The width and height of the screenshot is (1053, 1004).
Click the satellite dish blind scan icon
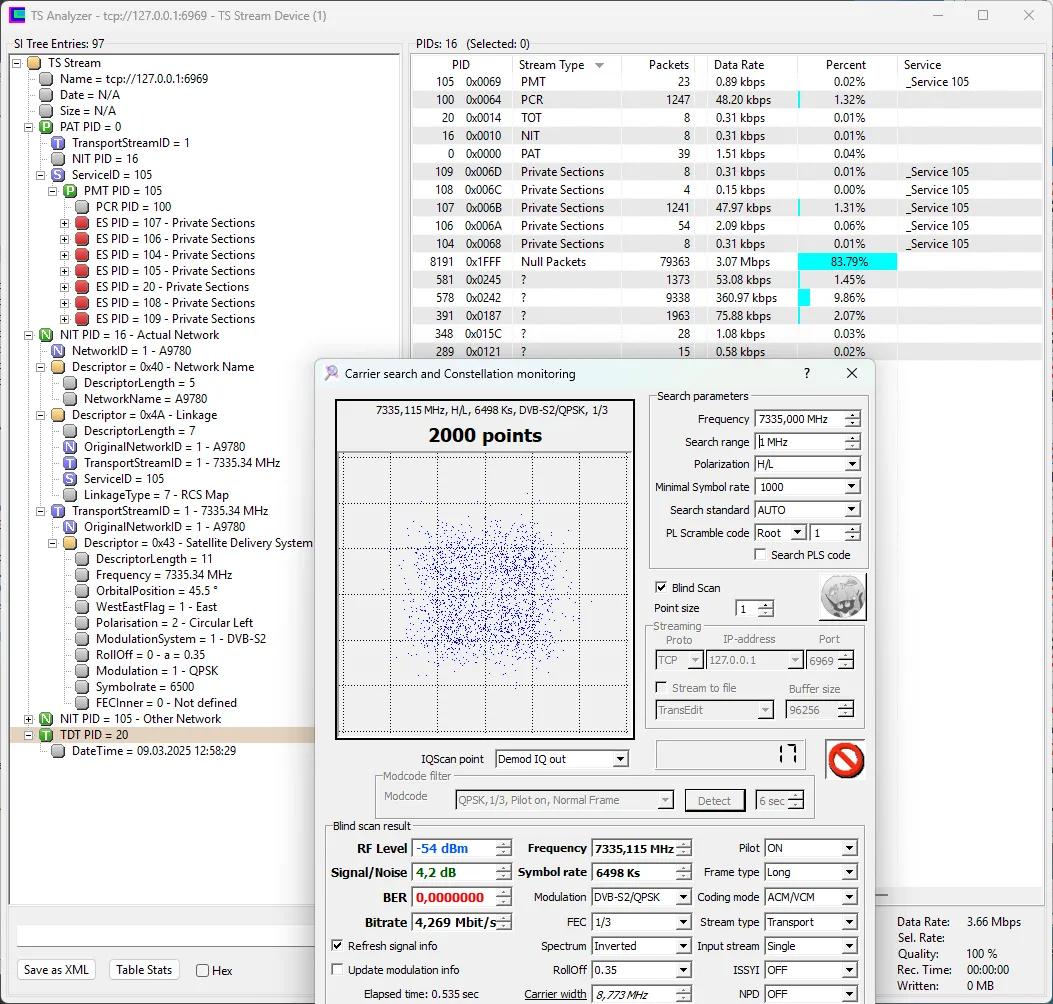click(x=842, y=597)
